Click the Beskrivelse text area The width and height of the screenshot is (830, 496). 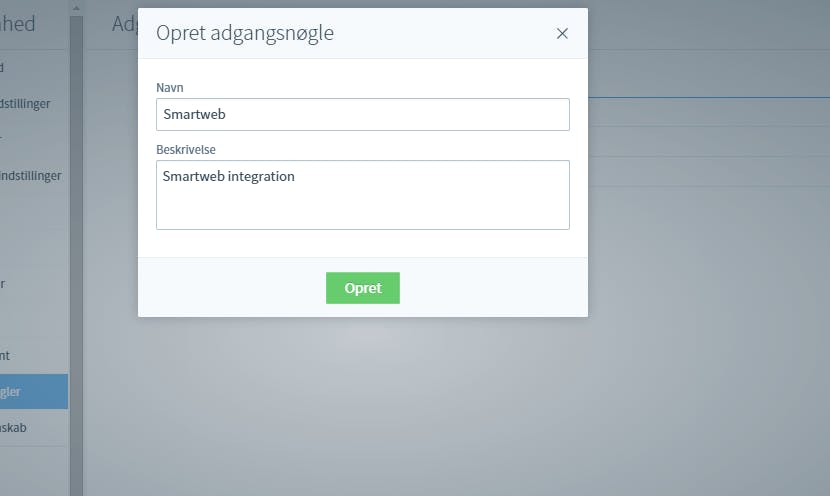[x=363, y=195]
